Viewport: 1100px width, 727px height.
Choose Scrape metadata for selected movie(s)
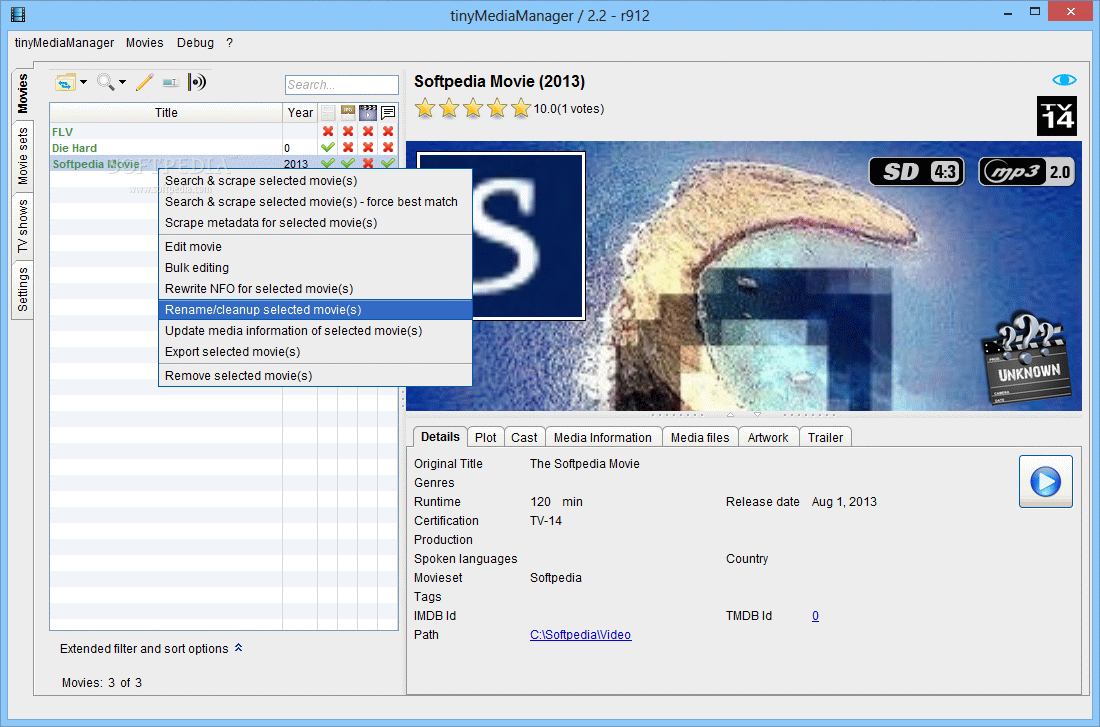(x=315, y=222)
